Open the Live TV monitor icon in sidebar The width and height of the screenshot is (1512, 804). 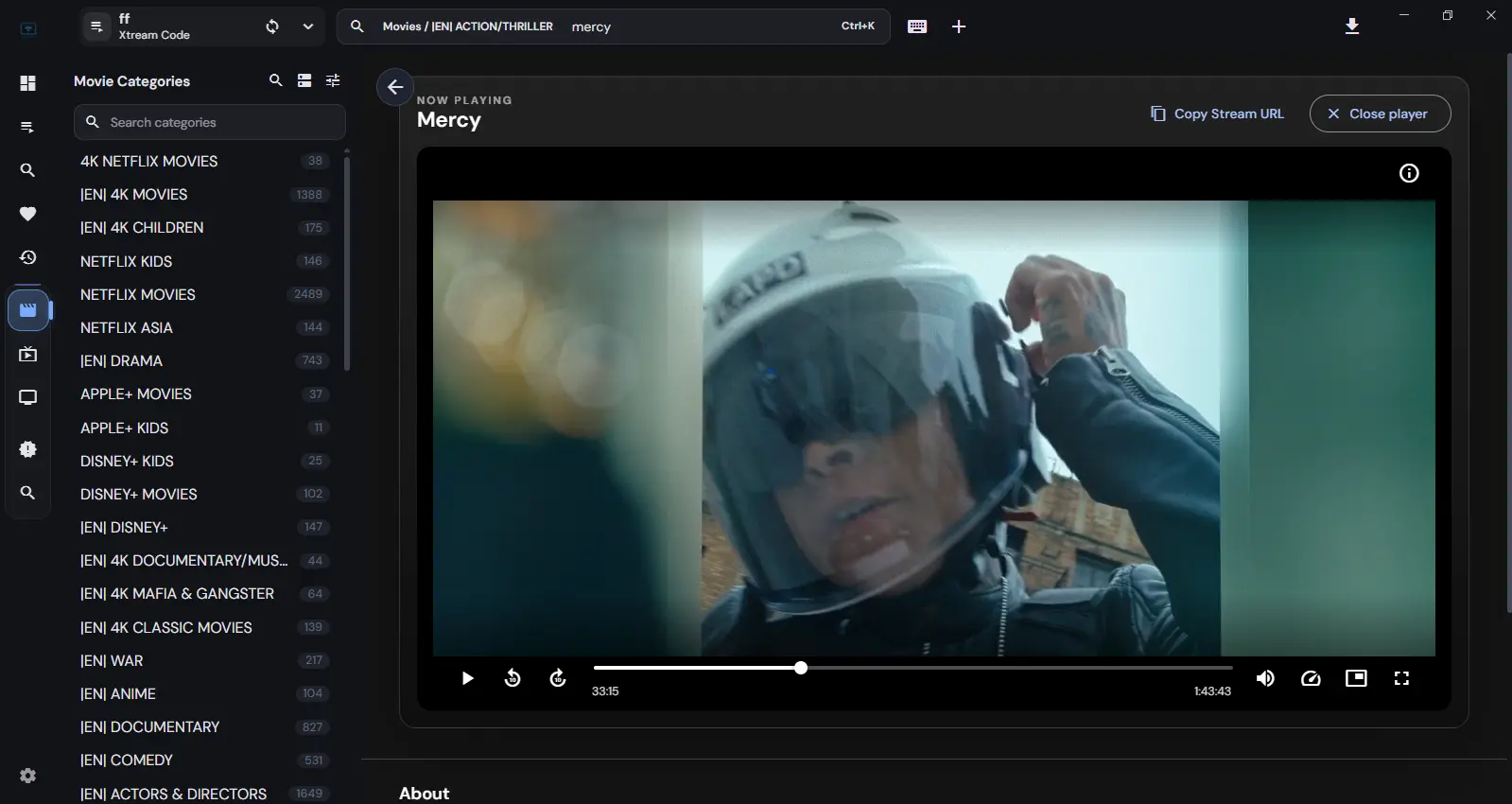[x=28, y=397]
